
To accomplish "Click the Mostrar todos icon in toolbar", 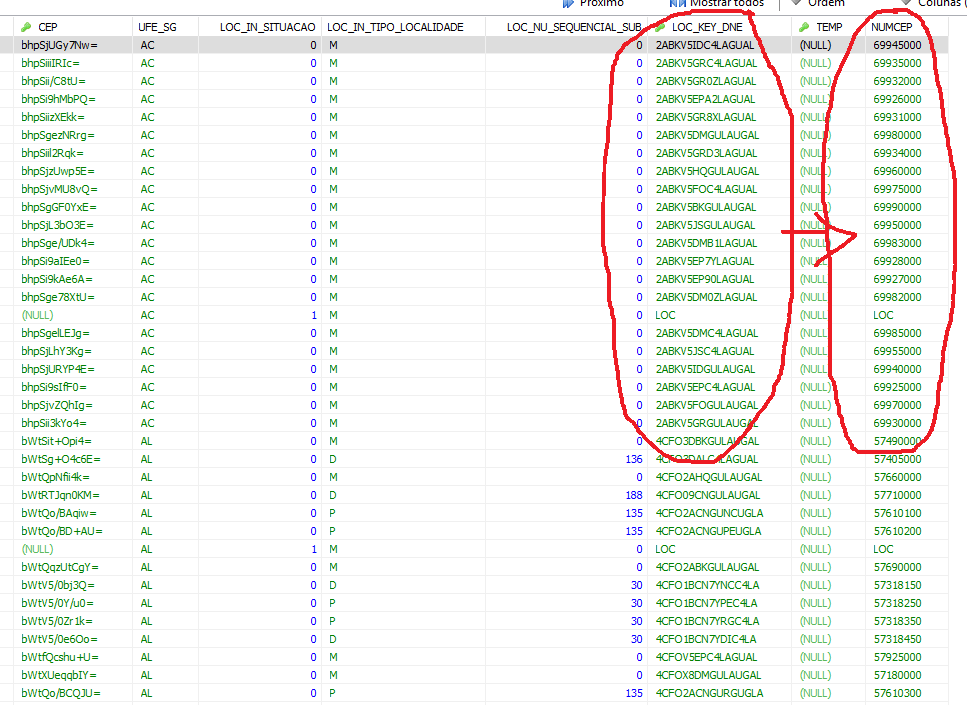I will [675, 3].
